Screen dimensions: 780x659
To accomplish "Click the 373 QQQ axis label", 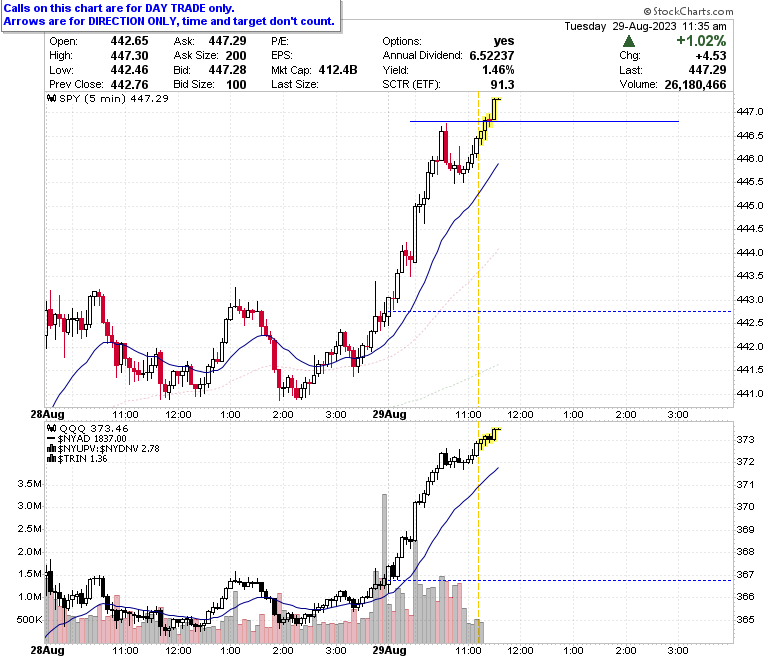I will click(x=746, y=440).
